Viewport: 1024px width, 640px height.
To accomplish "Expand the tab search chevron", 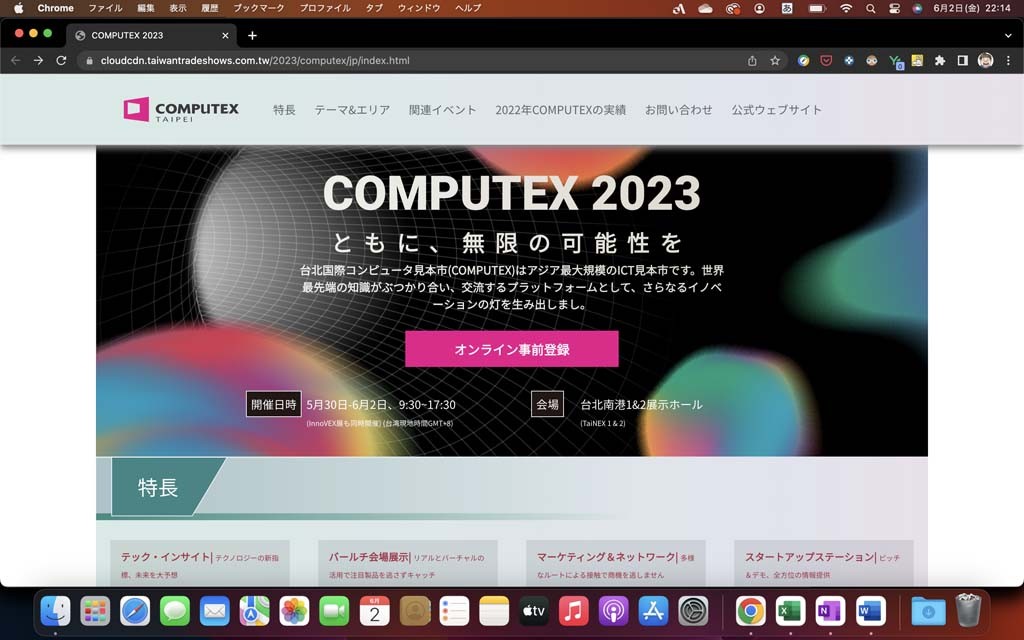I will click(1008, 35).
